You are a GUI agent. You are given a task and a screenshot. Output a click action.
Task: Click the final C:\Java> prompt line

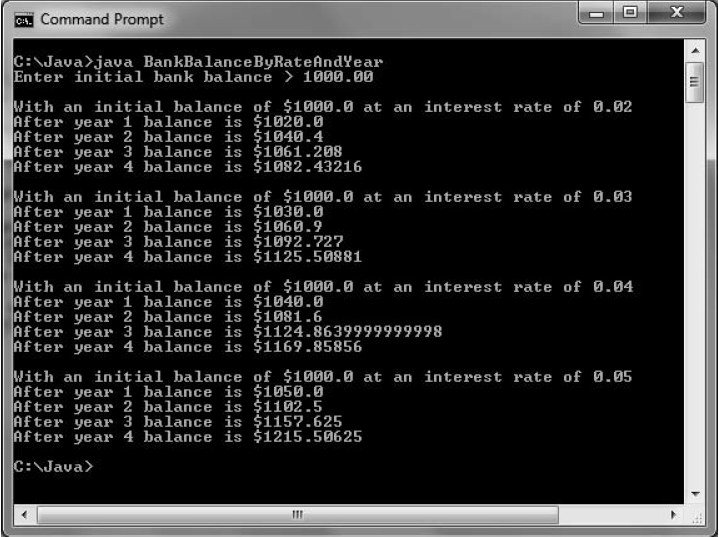53,467
